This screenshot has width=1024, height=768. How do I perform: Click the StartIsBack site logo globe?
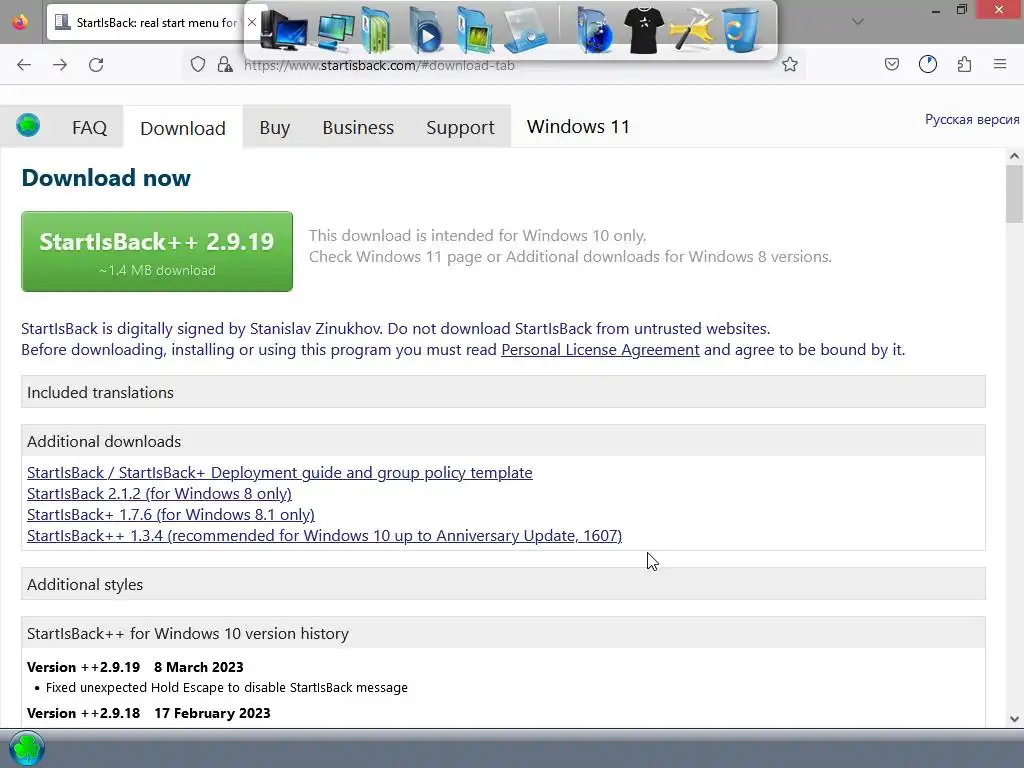click(28, 125)
